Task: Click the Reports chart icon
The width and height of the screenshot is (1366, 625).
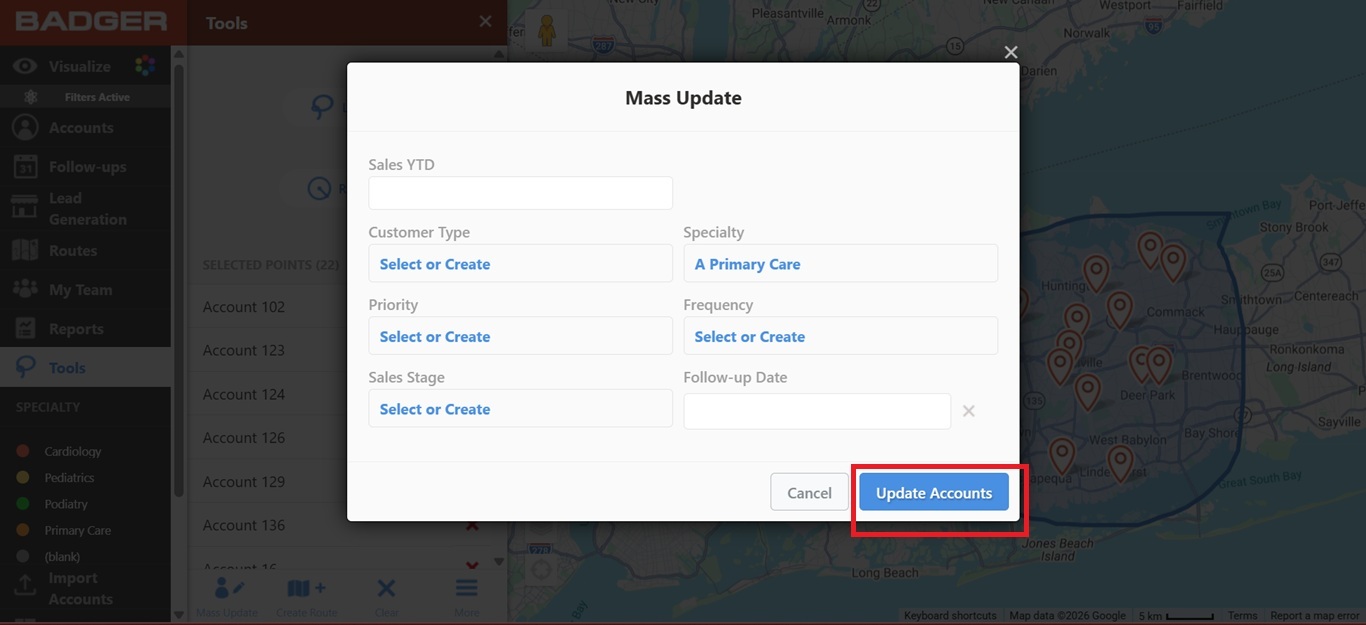Action: (25, 329)
